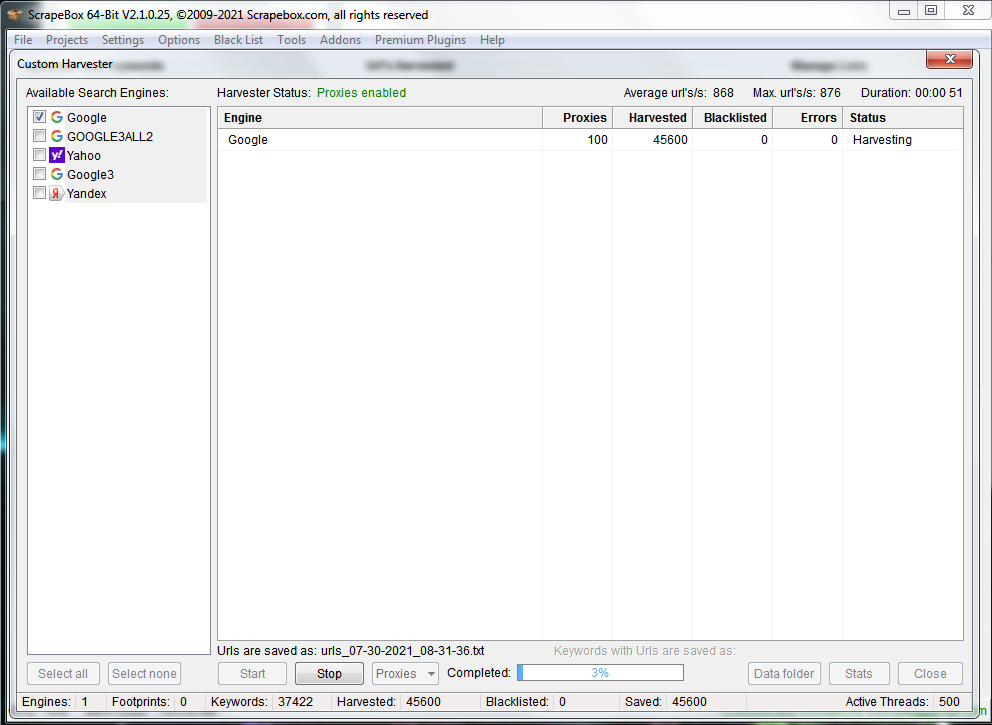
Task: Open the Projects menu
Action: 66,40
